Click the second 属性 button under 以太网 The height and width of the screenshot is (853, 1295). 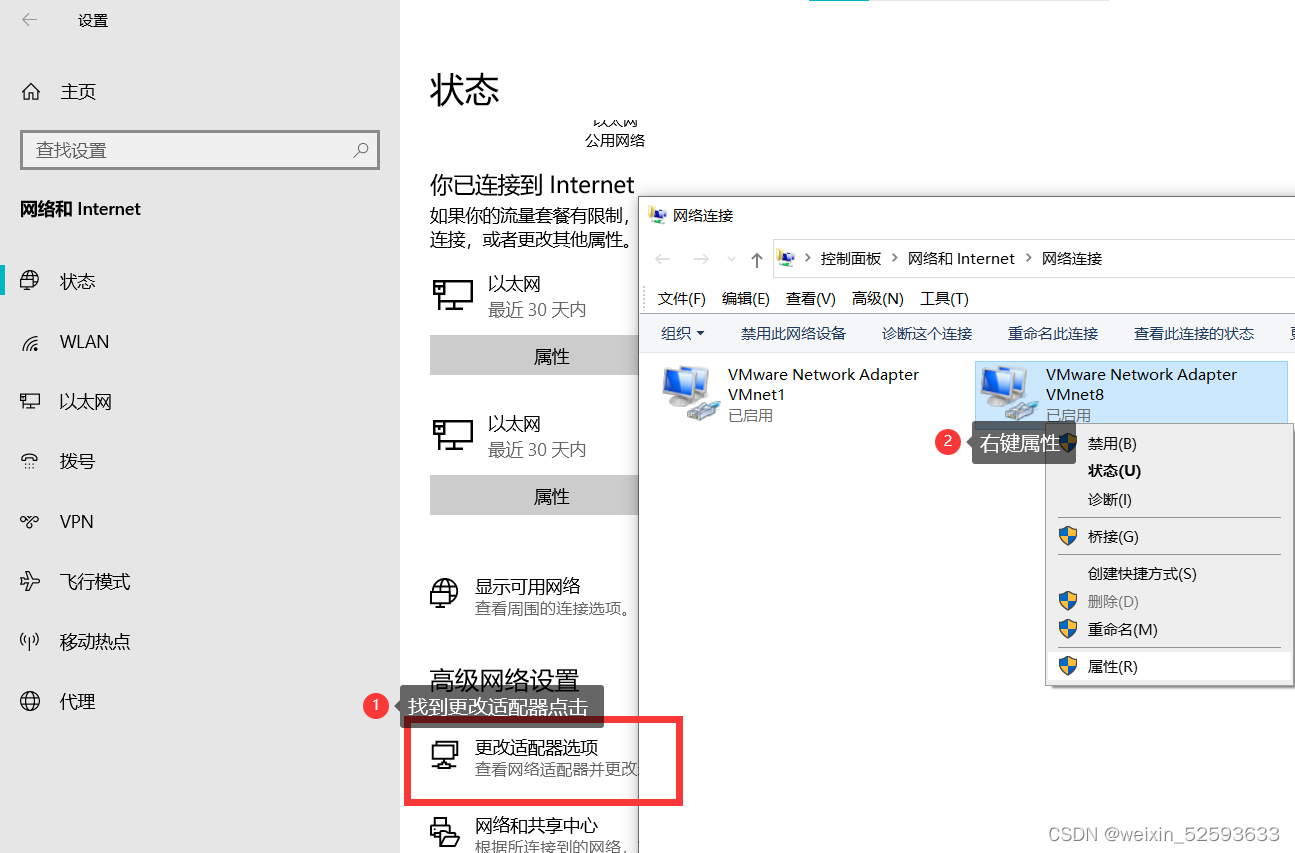coord(534,496)
